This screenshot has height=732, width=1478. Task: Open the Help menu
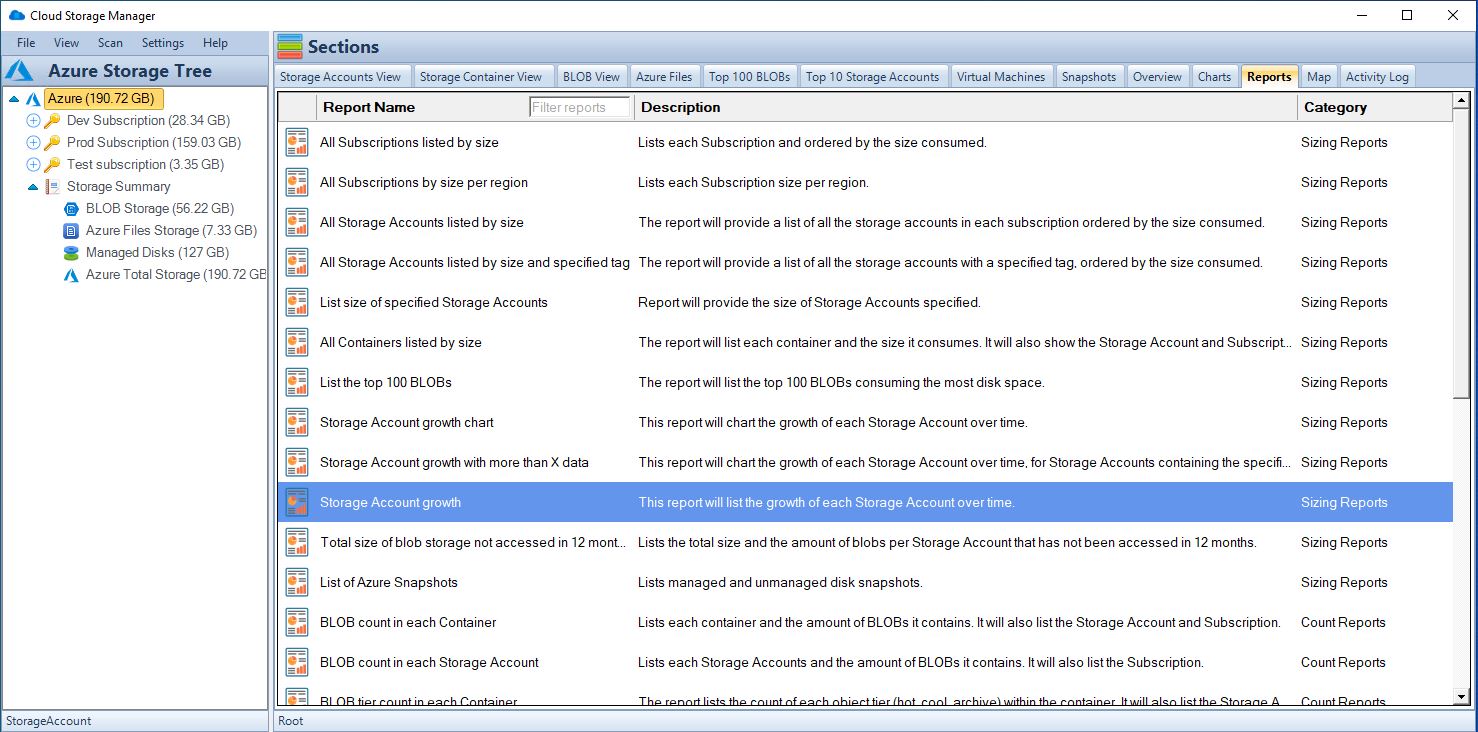click(x=216, y=43)
